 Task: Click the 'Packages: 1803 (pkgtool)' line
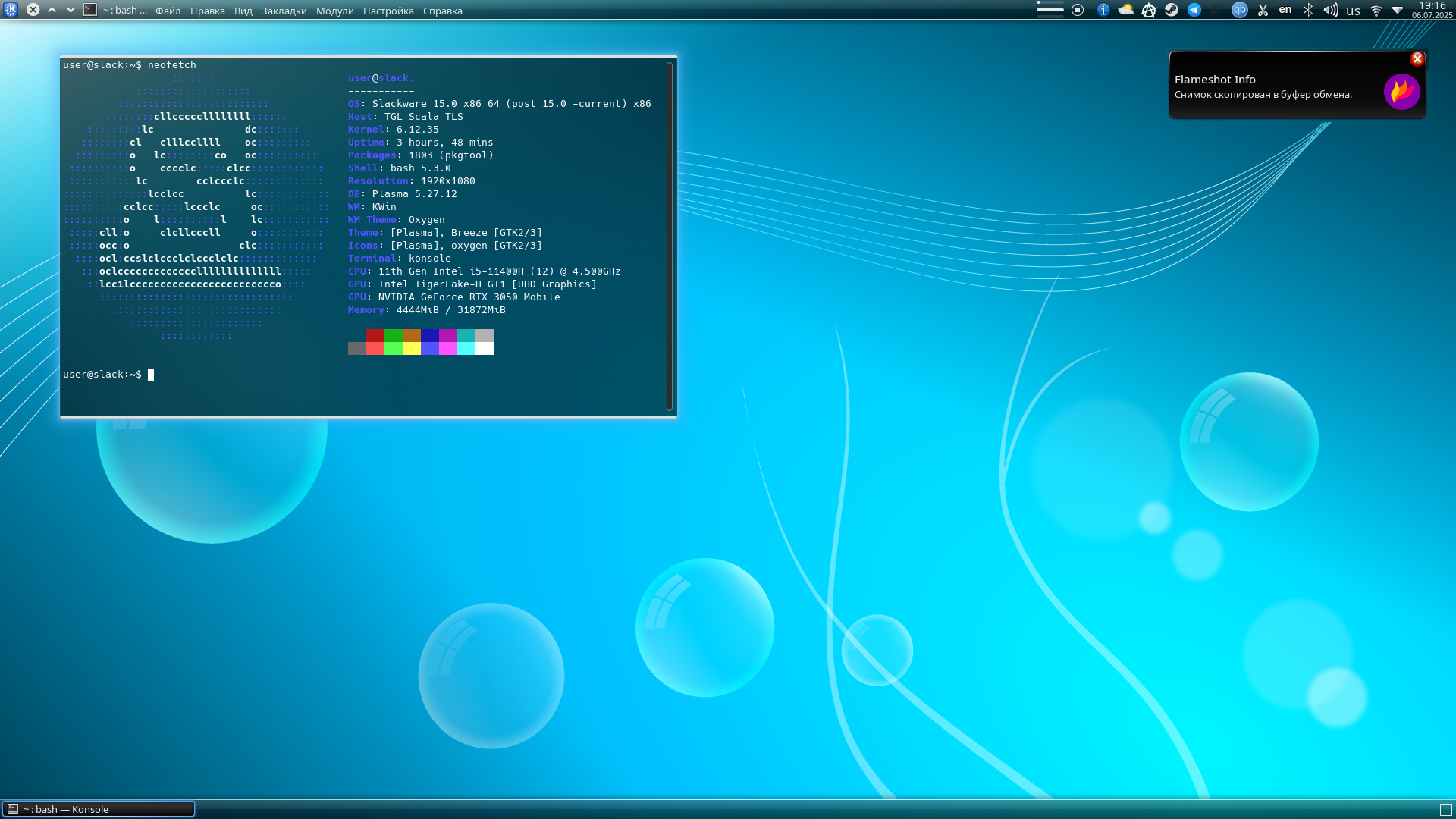tap(421, 155)
